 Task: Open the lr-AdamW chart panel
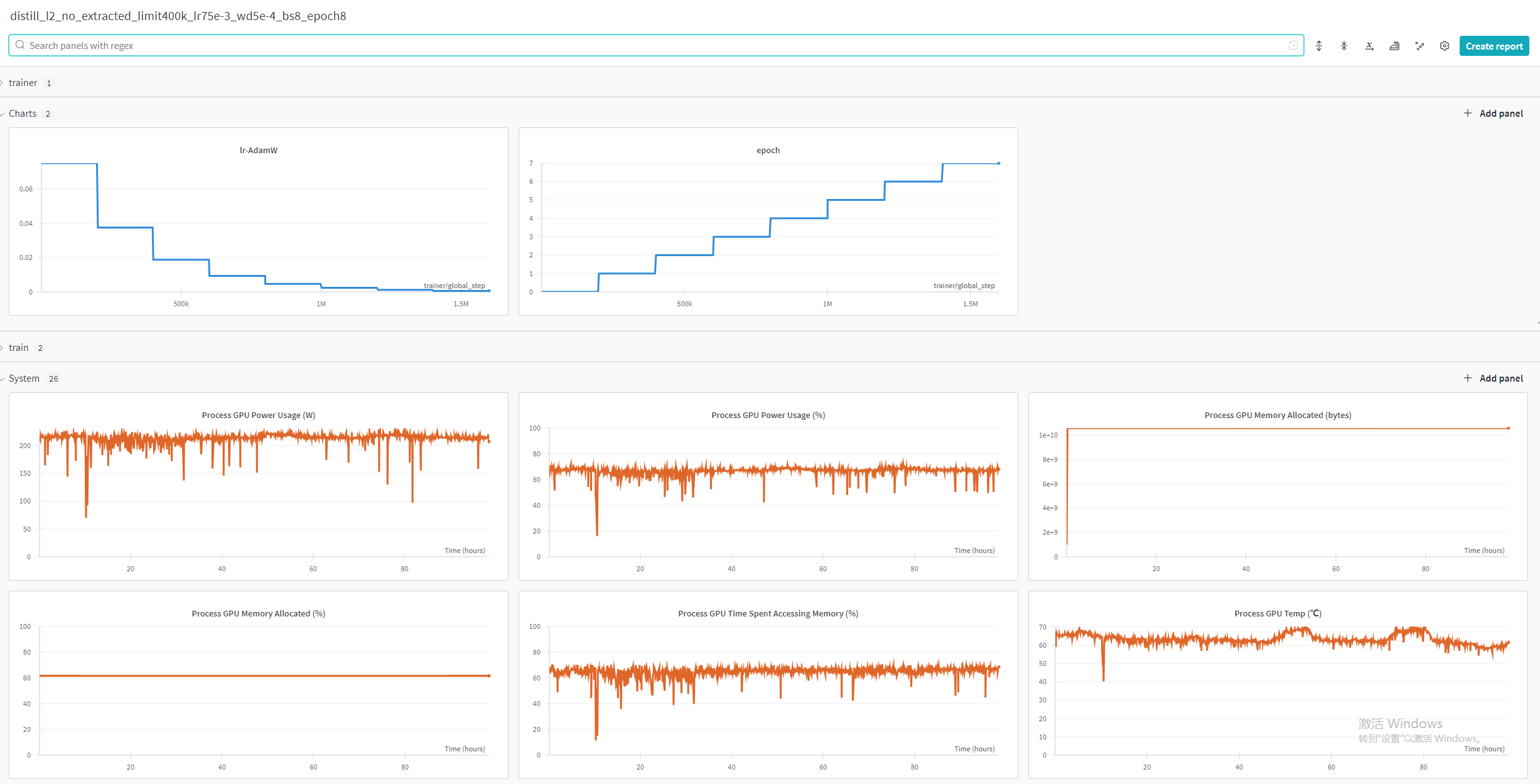pos(259,222)
